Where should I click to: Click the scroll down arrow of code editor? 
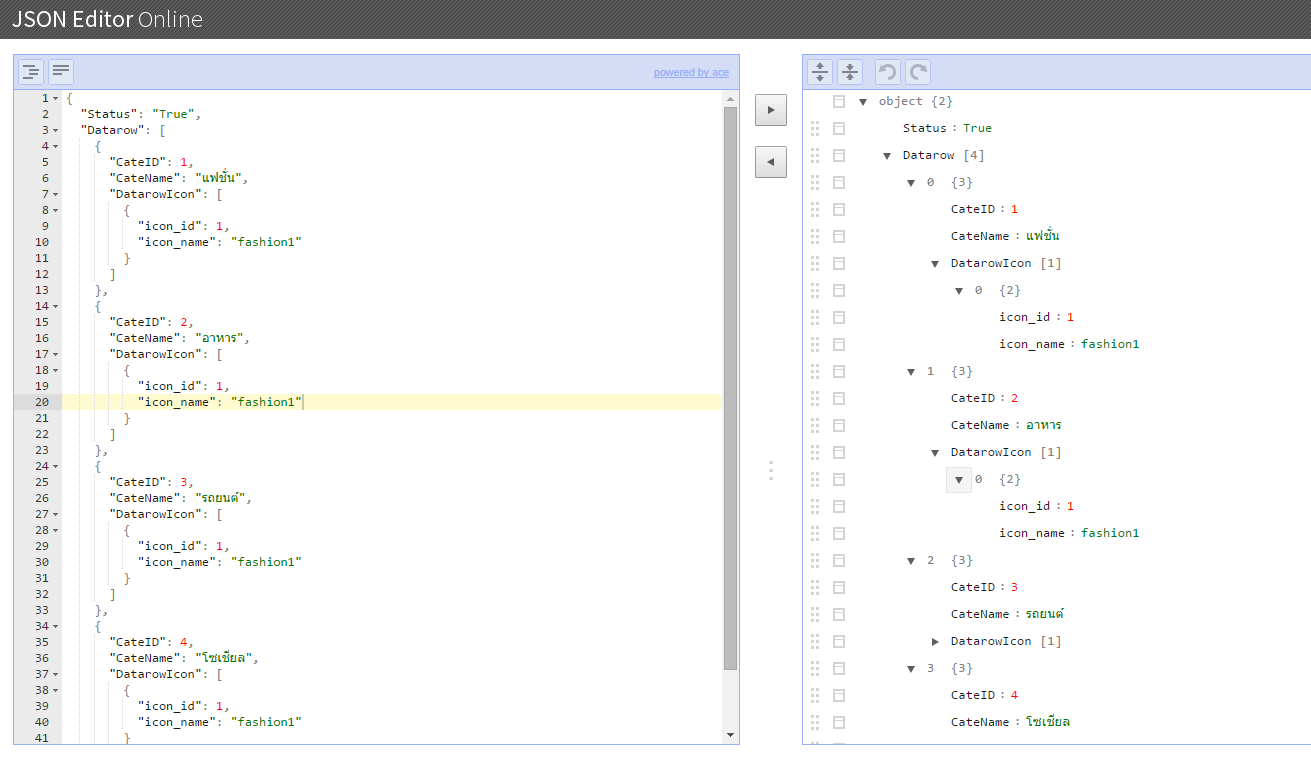click(730, 735)
